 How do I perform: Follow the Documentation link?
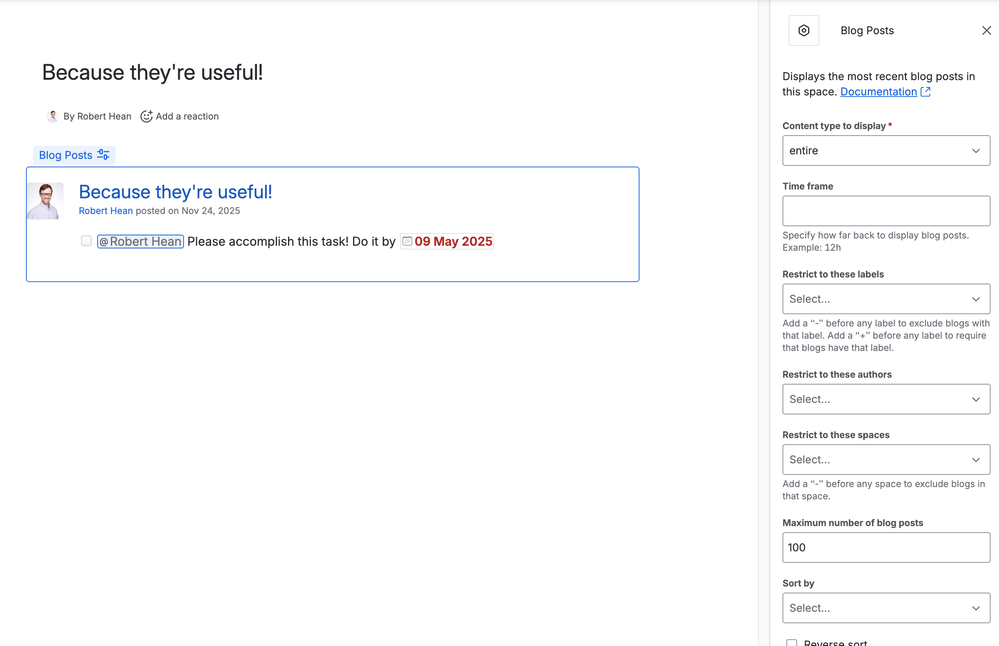880,91
